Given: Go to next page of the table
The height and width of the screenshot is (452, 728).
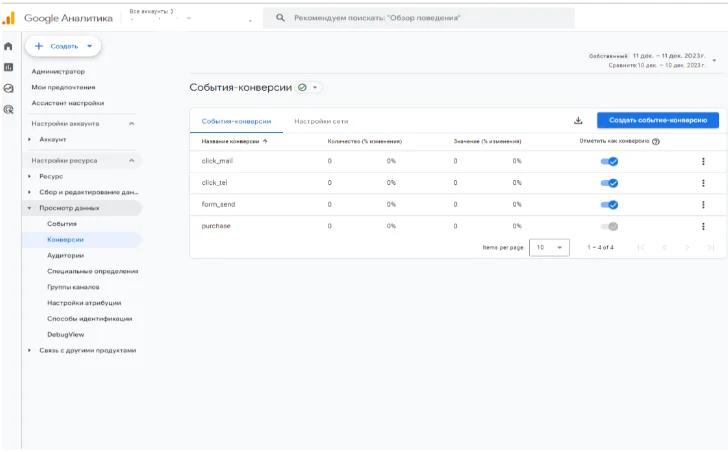Looking at the screenshot, I should pos(687,247).
